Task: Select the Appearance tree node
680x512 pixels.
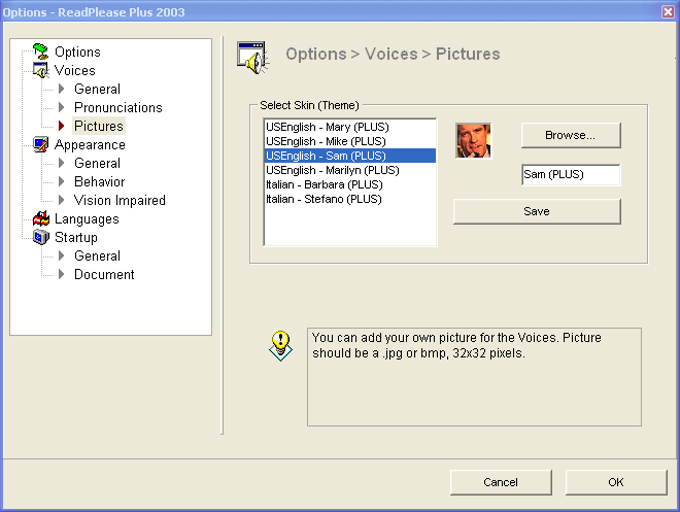Action: [x=90, y=145]
